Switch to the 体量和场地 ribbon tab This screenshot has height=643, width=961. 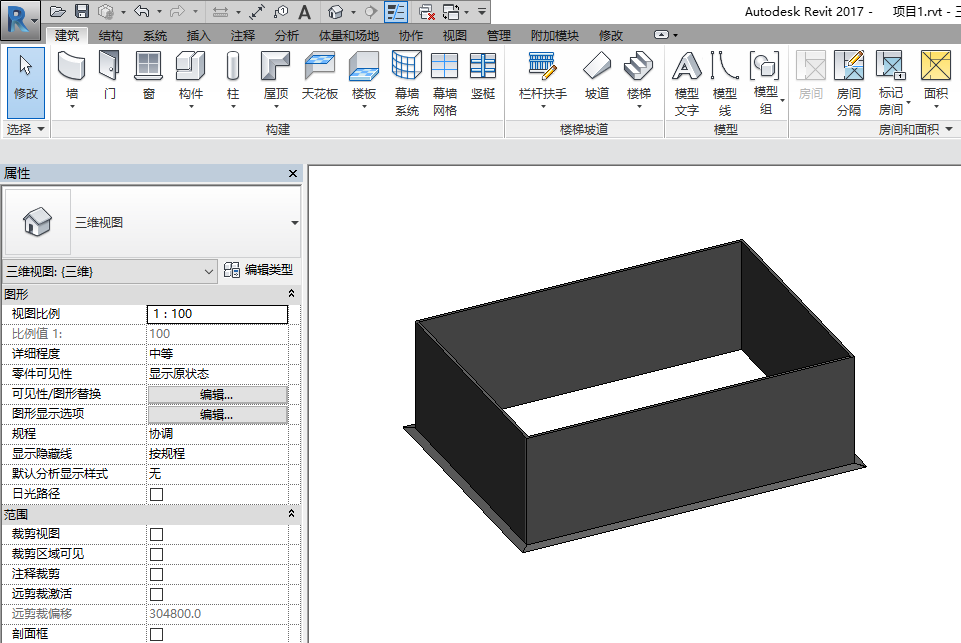point(349,36)
